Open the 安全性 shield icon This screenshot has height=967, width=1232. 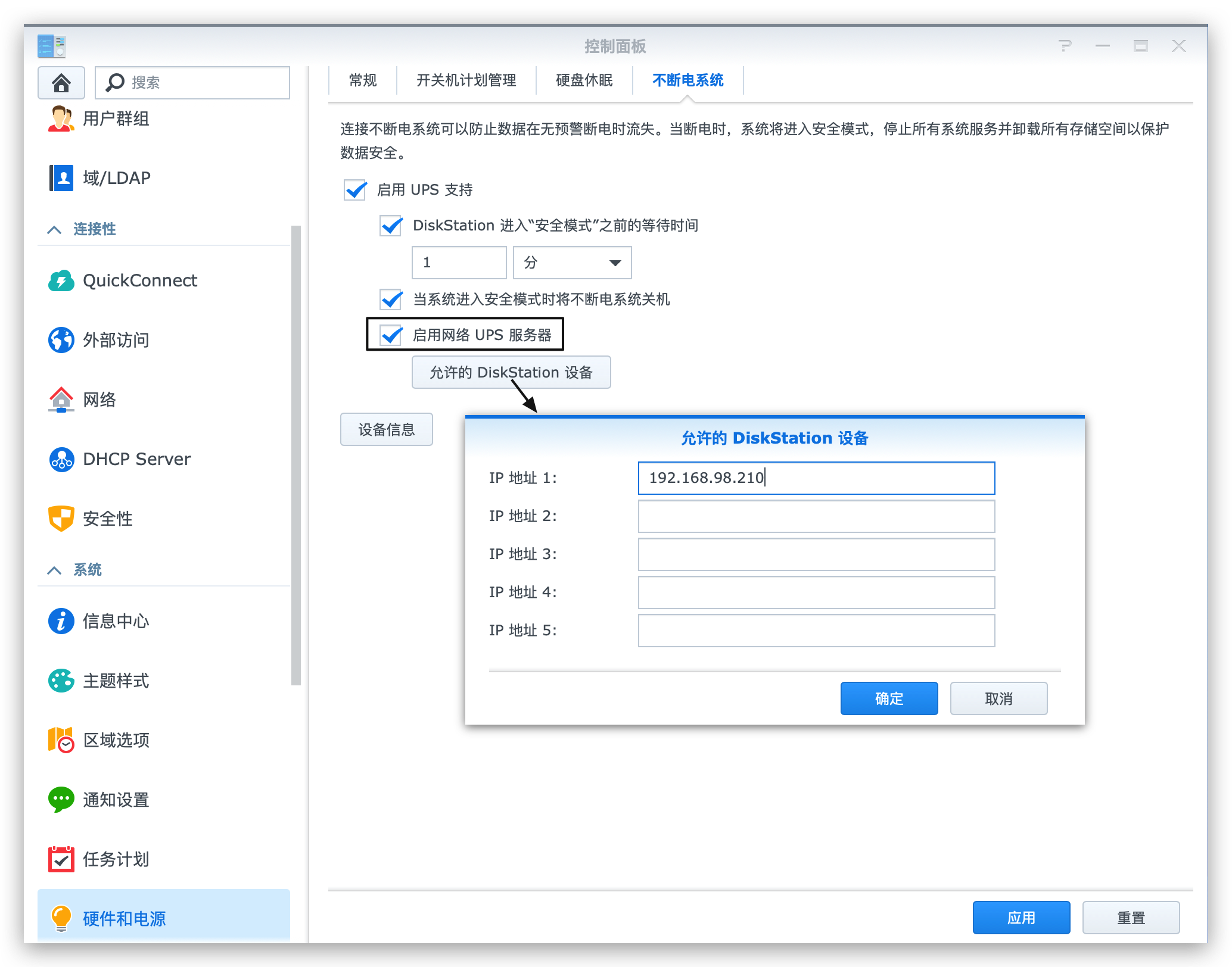click(61, 519)
